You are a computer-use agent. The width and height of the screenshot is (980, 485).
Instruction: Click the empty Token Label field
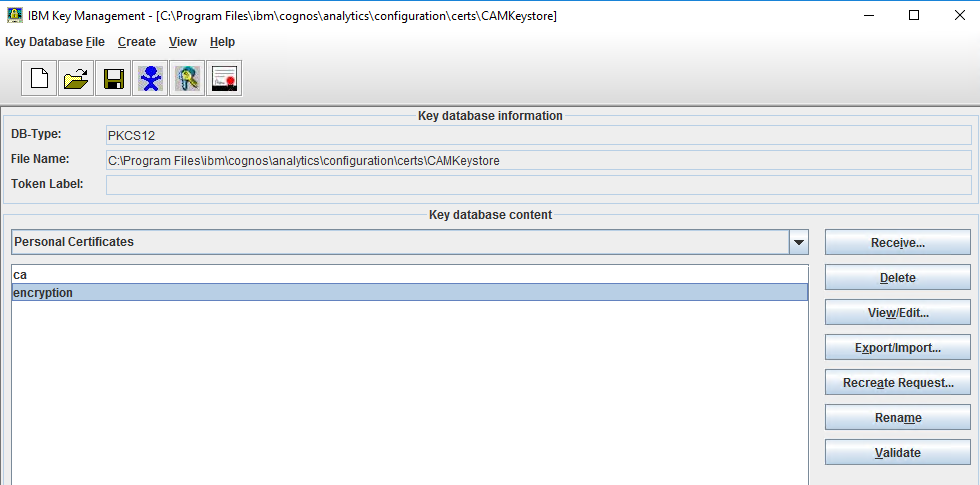click(539, 185)
